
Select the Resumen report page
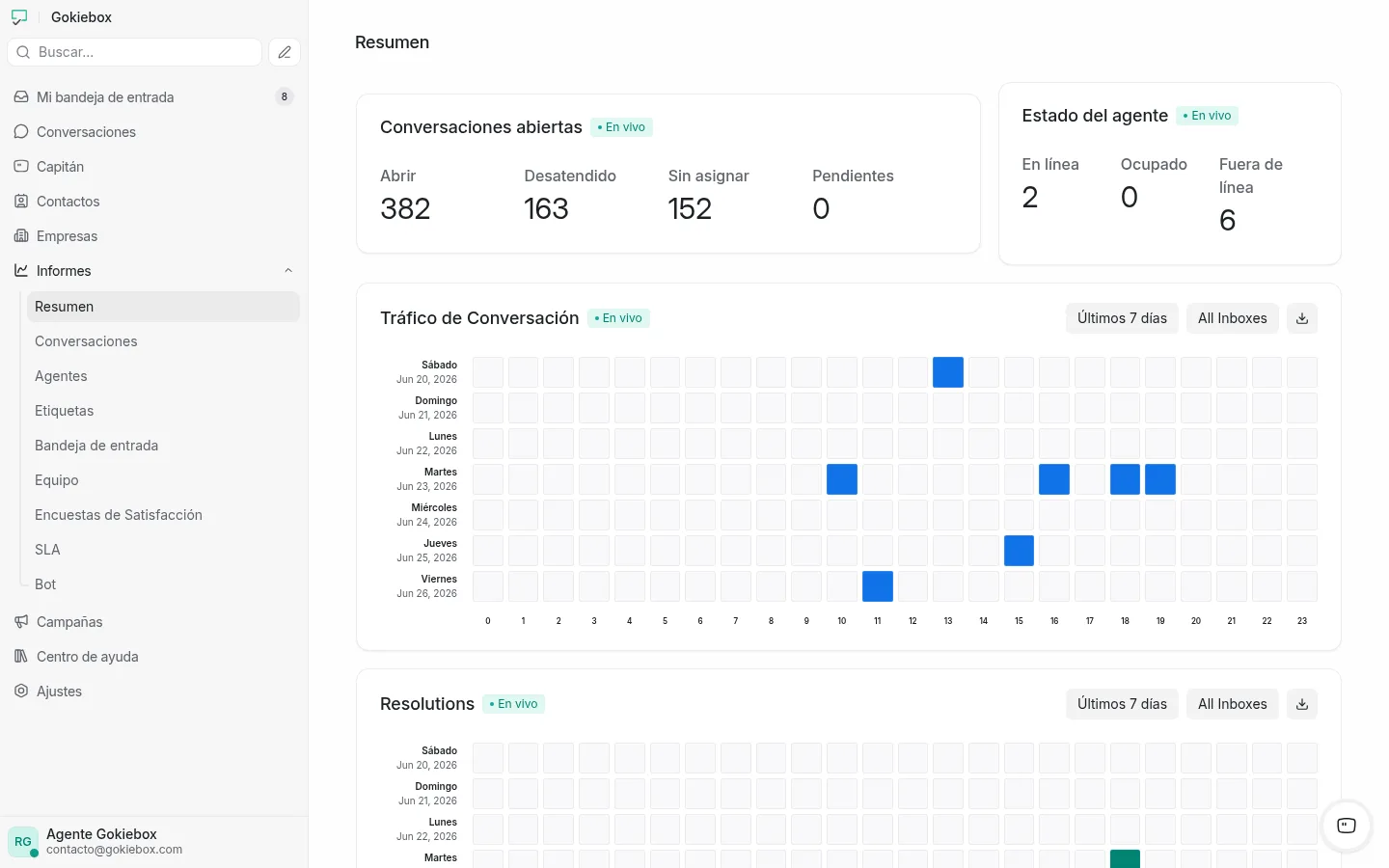(x=163, y=307)
